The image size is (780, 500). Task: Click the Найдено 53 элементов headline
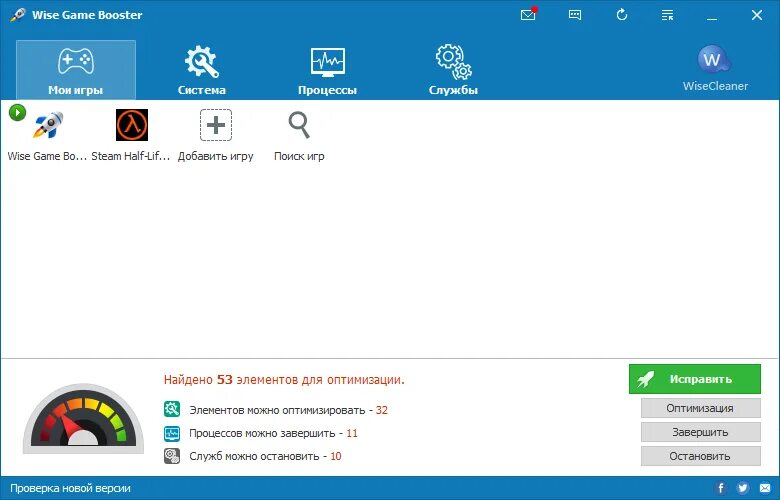pos(284,380)
